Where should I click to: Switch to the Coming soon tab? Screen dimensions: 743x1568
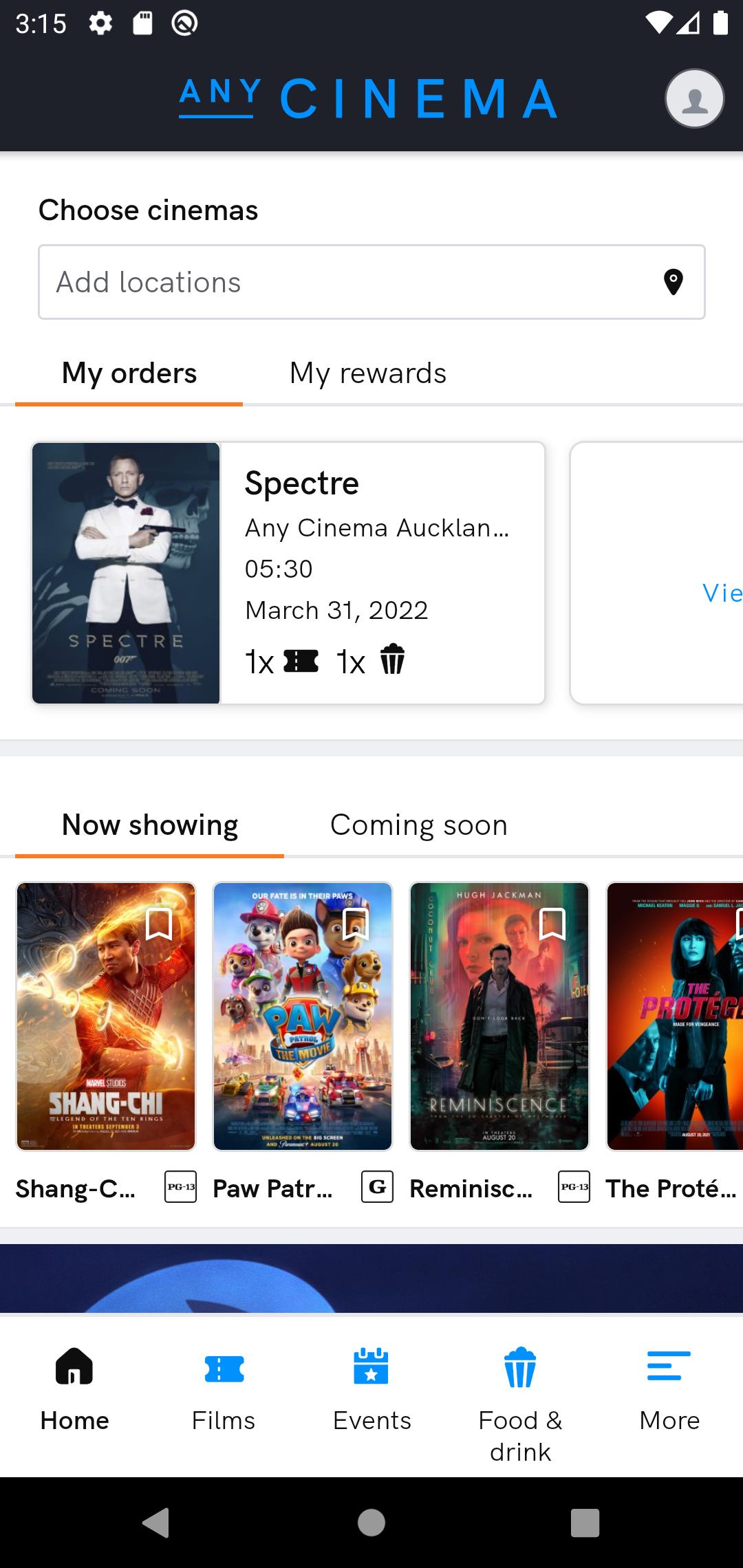click(419, 825)
